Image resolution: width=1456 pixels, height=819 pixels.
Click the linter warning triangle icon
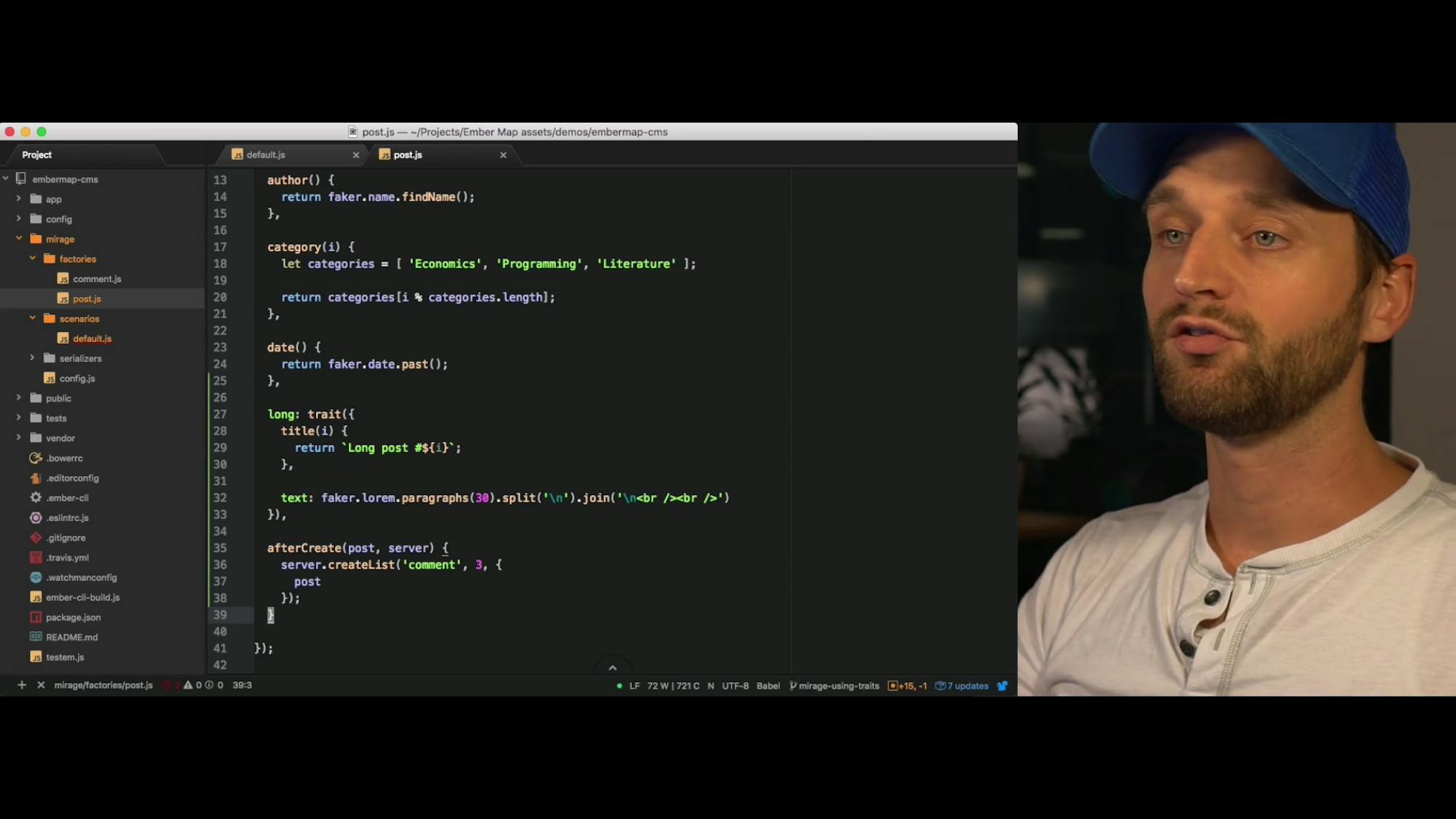click(x=188, y=685)
